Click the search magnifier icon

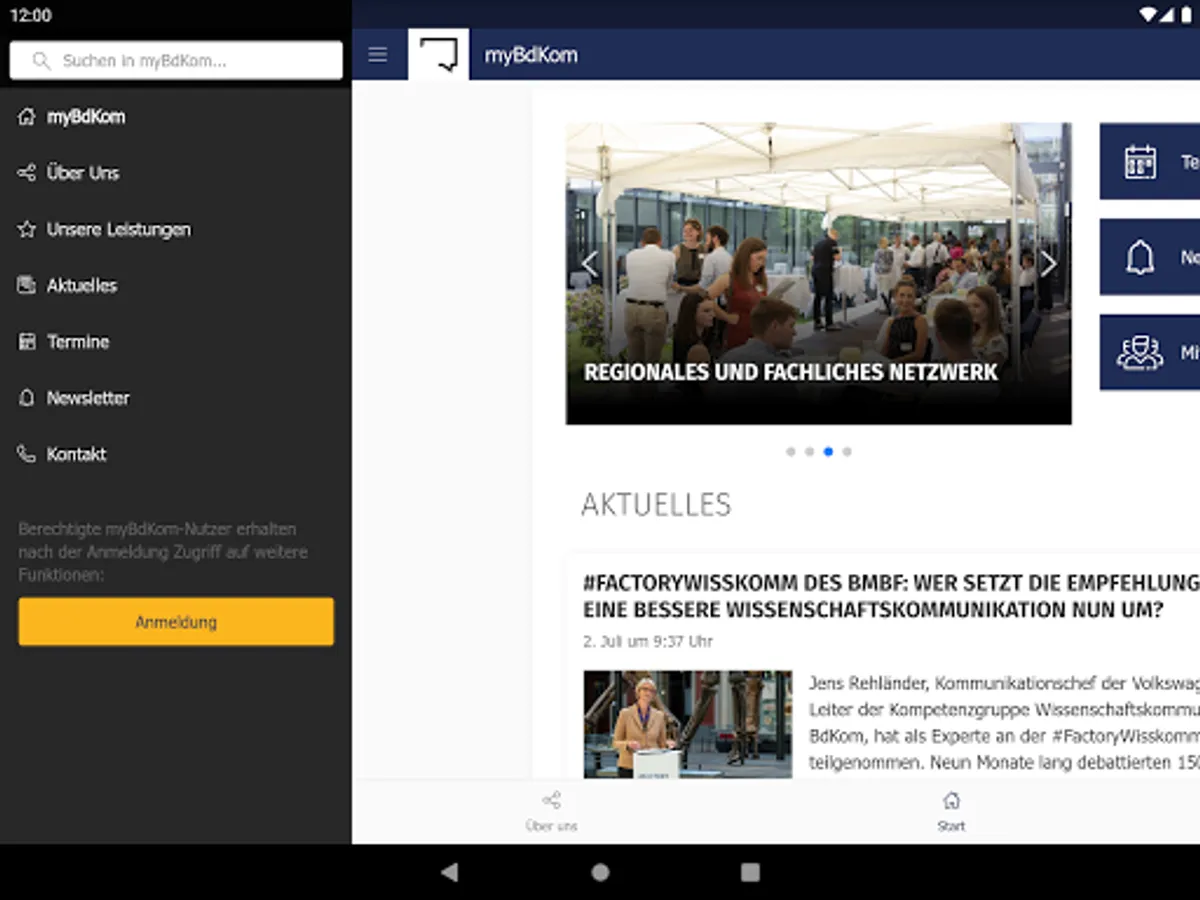pos(41,61)
